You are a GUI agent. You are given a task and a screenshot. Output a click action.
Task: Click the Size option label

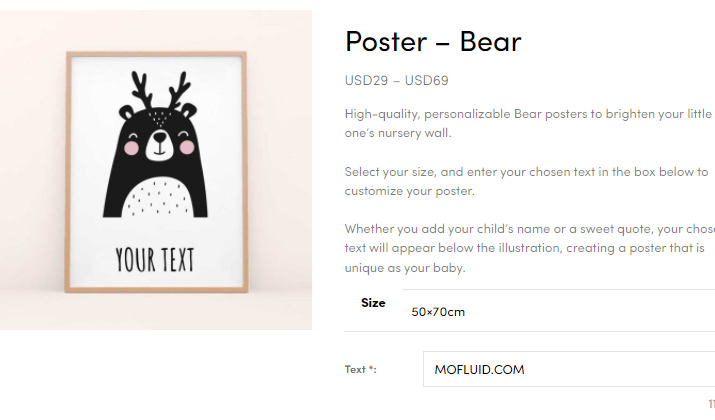pos(373,303)
